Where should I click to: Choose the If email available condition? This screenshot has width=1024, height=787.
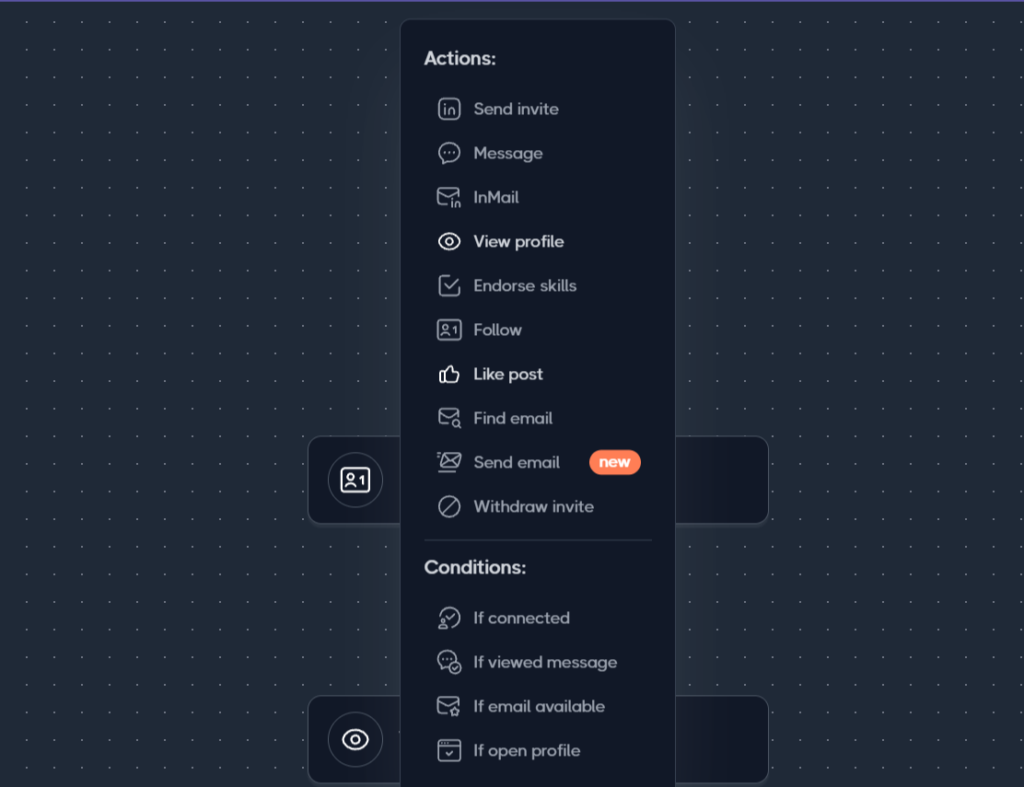point(539,707)
